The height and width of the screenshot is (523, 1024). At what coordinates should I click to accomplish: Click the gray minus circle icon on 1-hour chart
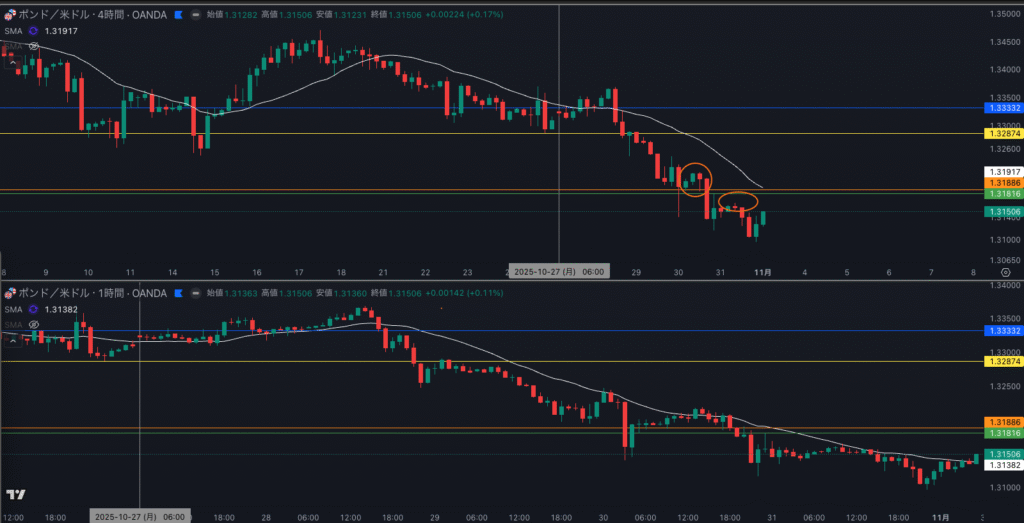194,293
